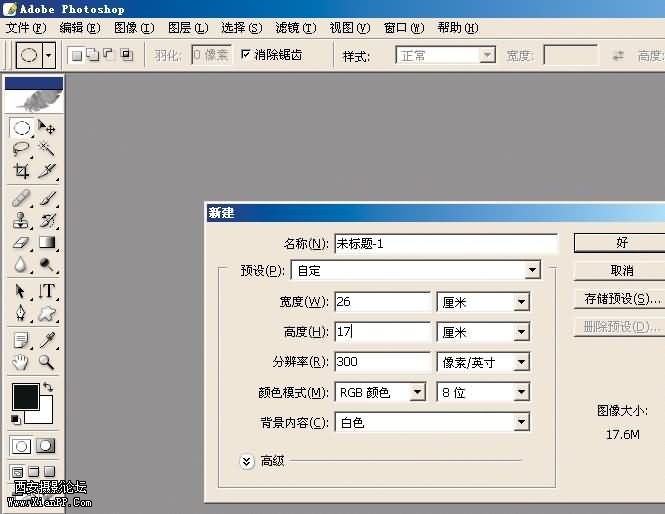The image size is (665, 514).
Task: Select the Pen tool
Action: click(x=21, y=314)
